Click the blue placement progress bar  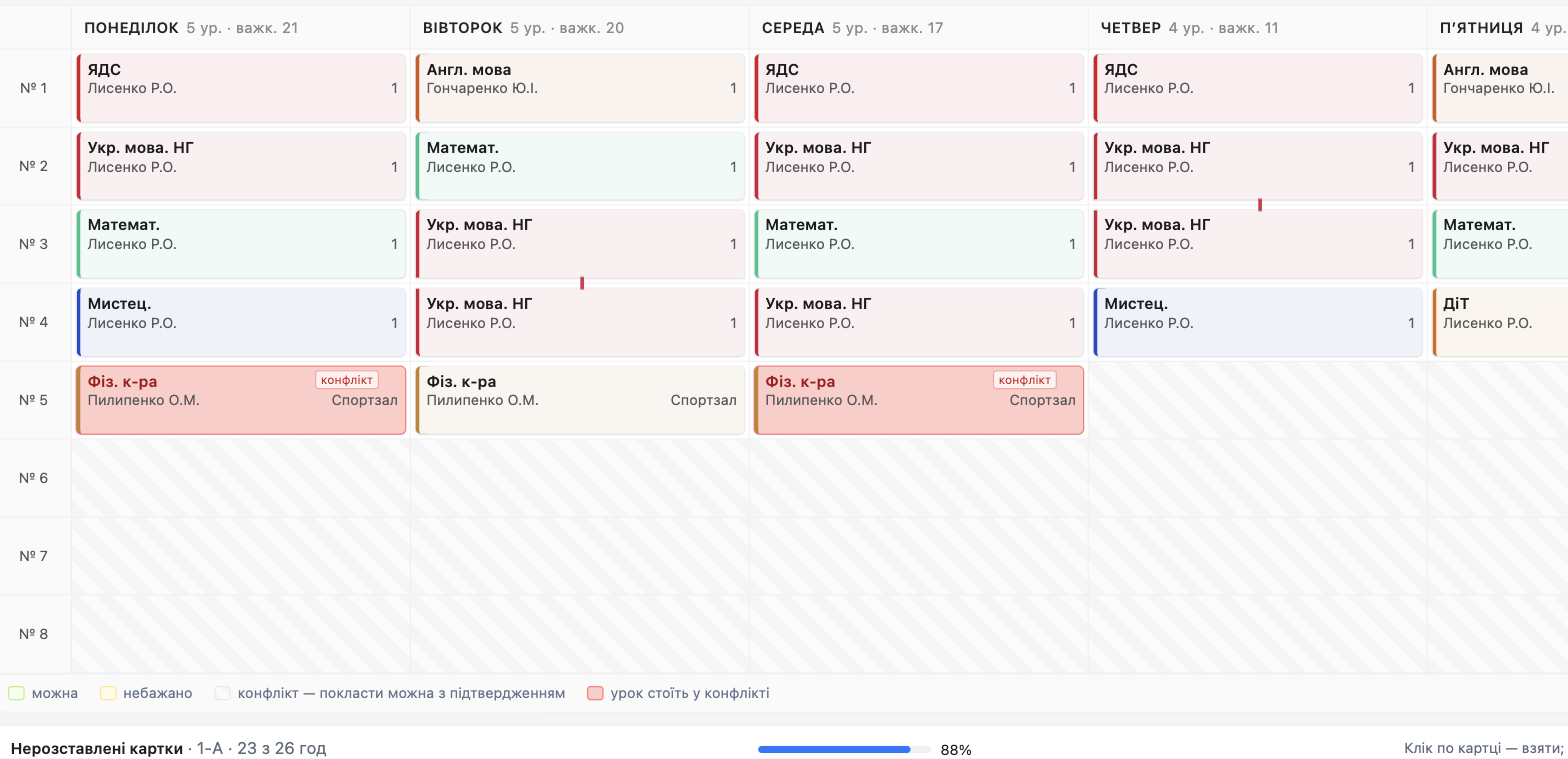844,749
